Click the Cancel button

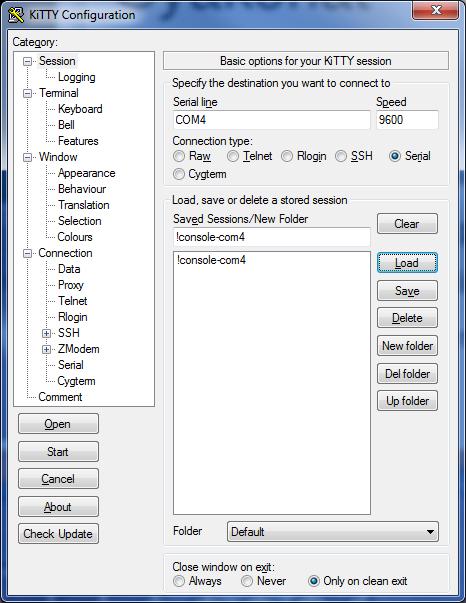pos(58,479)
